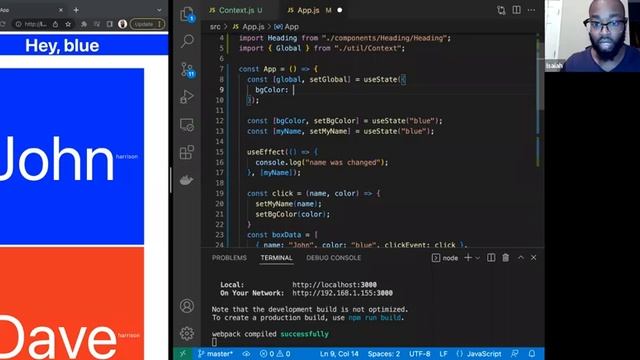Image resolution: width=640 pixels, height=360 pixels.
Task: Open the http://192.168.1.155:3000 network link
Action: 342,293
